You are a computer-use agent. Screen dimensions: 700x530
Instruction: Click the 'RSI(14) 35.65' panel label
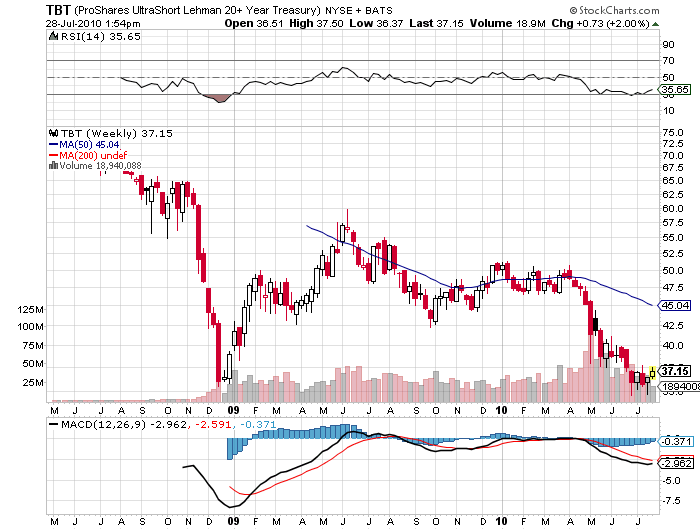(100, 37)
